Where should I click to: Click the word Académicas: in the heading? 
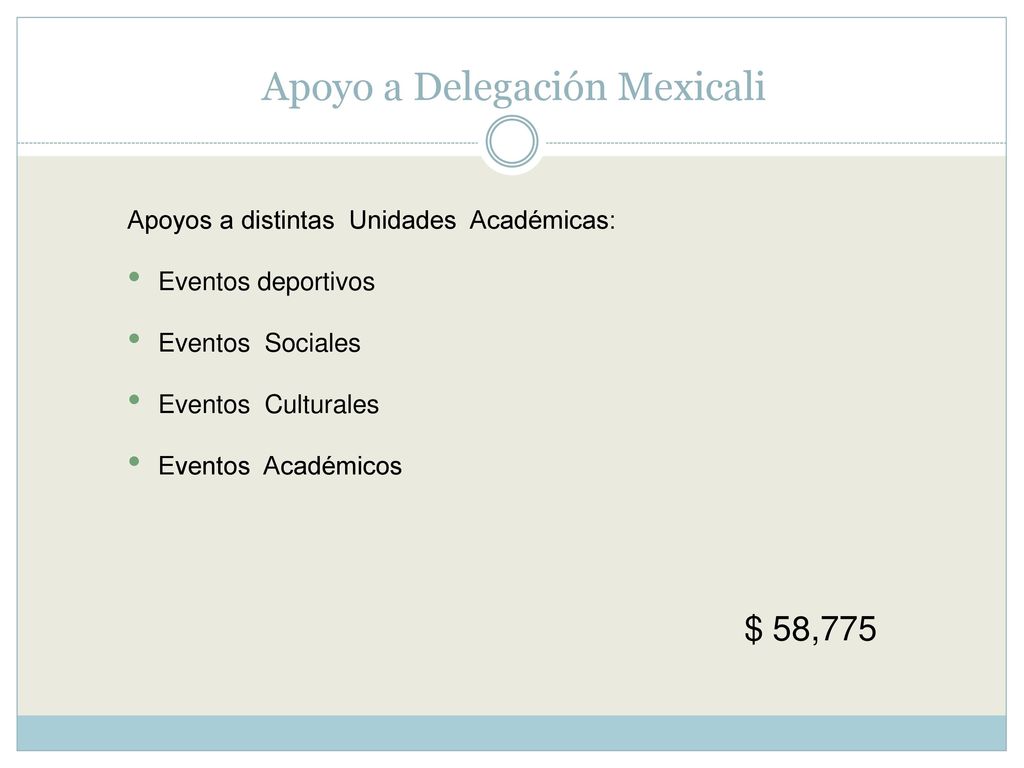542,220
